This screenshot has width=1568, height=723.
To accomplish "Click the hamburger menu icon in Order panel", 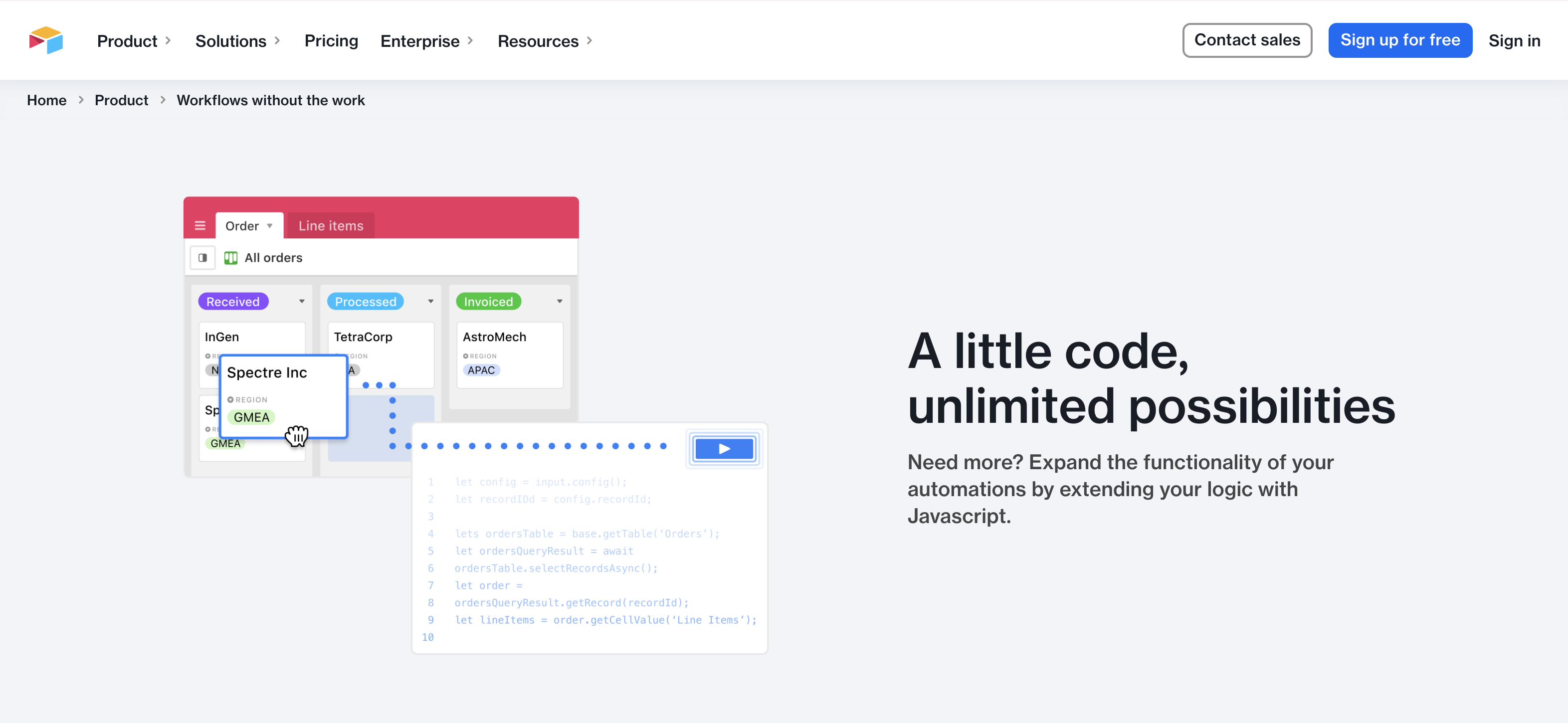I will click(199, 226).
